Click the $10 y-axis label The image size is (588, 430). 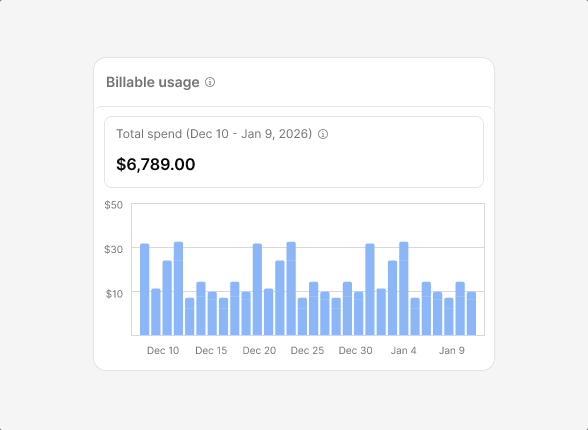tap(114, 294)
